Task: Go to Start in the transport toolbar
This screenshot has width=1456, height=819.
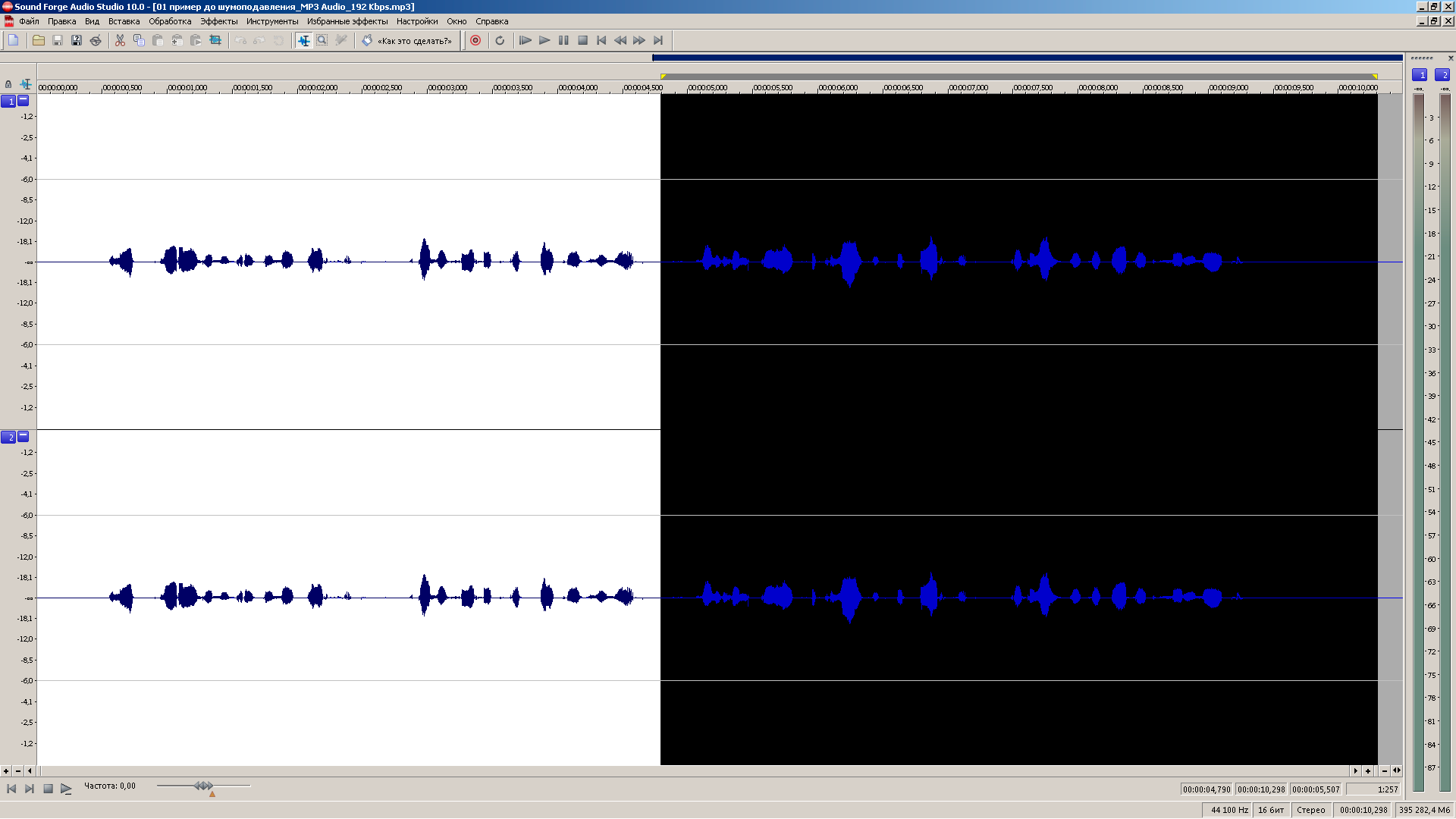Action: 601,40
